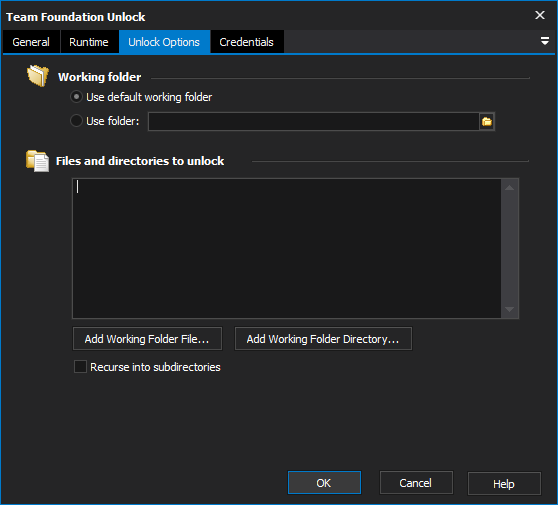Confirm with the OK button
The width and height of the screenshot is (558, 505).
click(x=324, y=483)
